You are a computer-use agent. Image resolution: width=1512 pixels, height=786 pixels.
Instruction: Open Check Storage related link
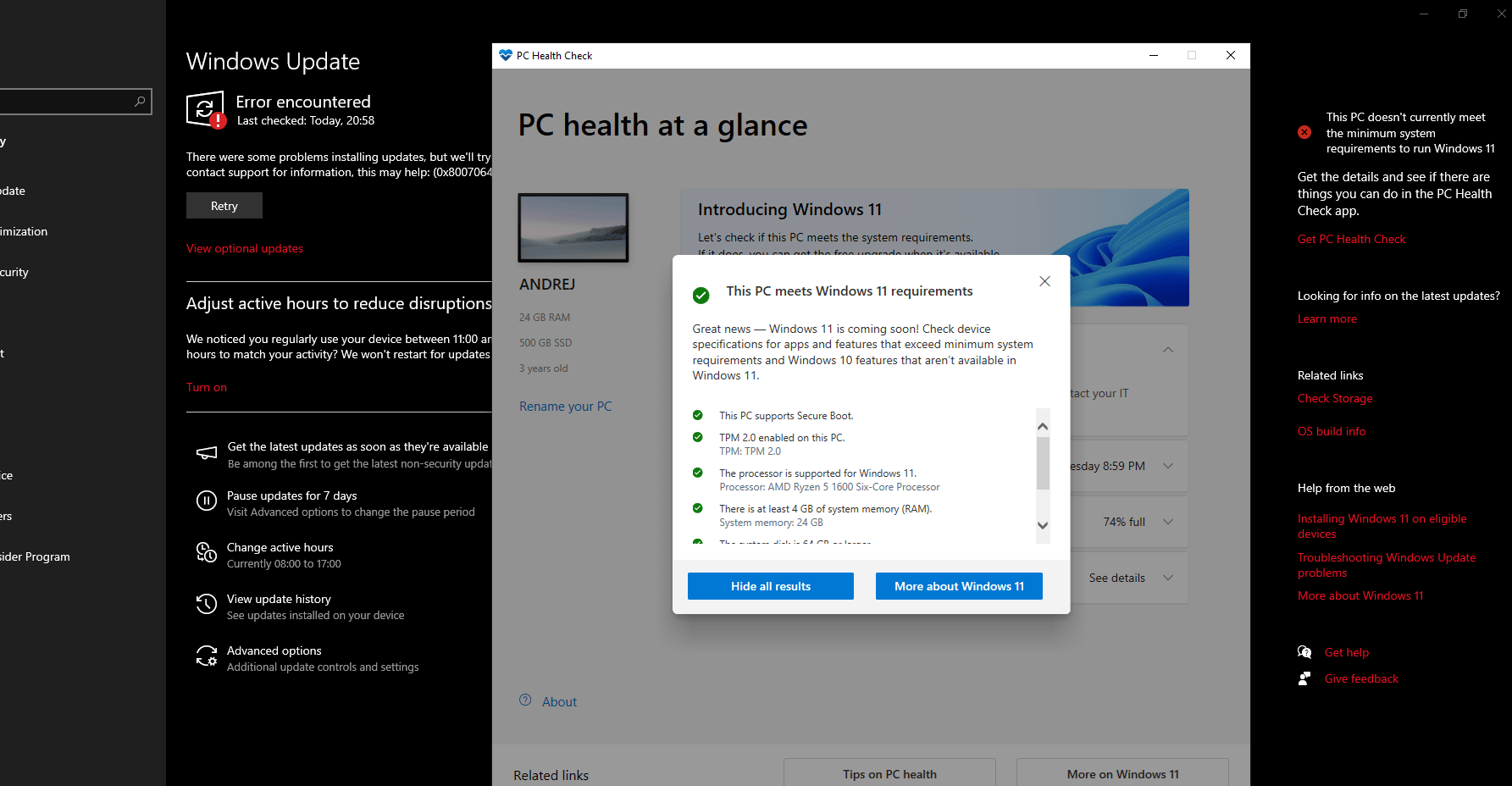tap(1335, 398)
